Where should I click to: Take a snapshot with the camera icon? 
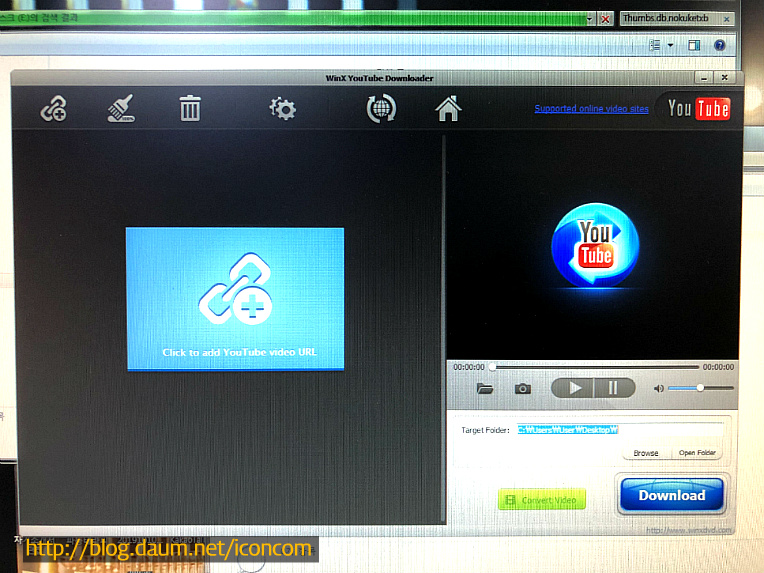(x=523, y=388)
